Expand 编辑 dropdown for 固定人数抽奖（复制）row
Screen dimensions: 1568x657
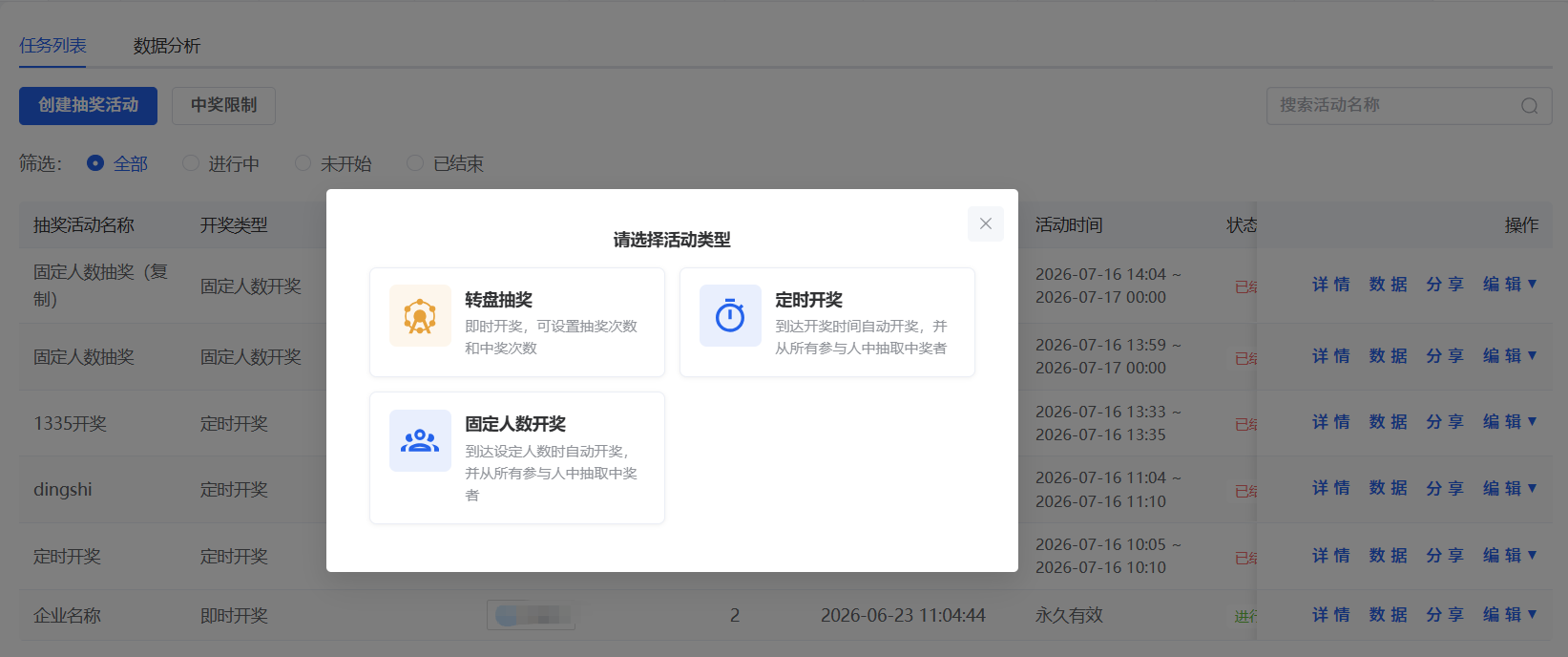click(x=1510, y=285)
